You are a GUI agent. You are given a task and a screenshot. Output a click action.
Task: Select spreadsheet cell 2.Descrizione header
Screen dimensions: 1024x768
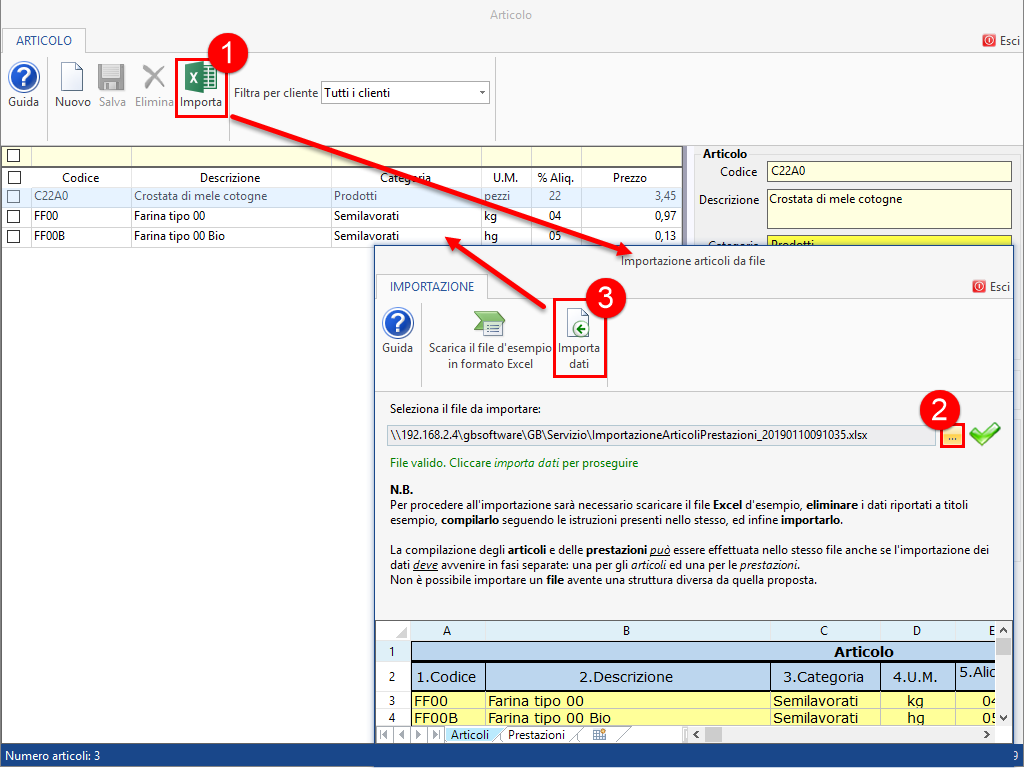627,677
